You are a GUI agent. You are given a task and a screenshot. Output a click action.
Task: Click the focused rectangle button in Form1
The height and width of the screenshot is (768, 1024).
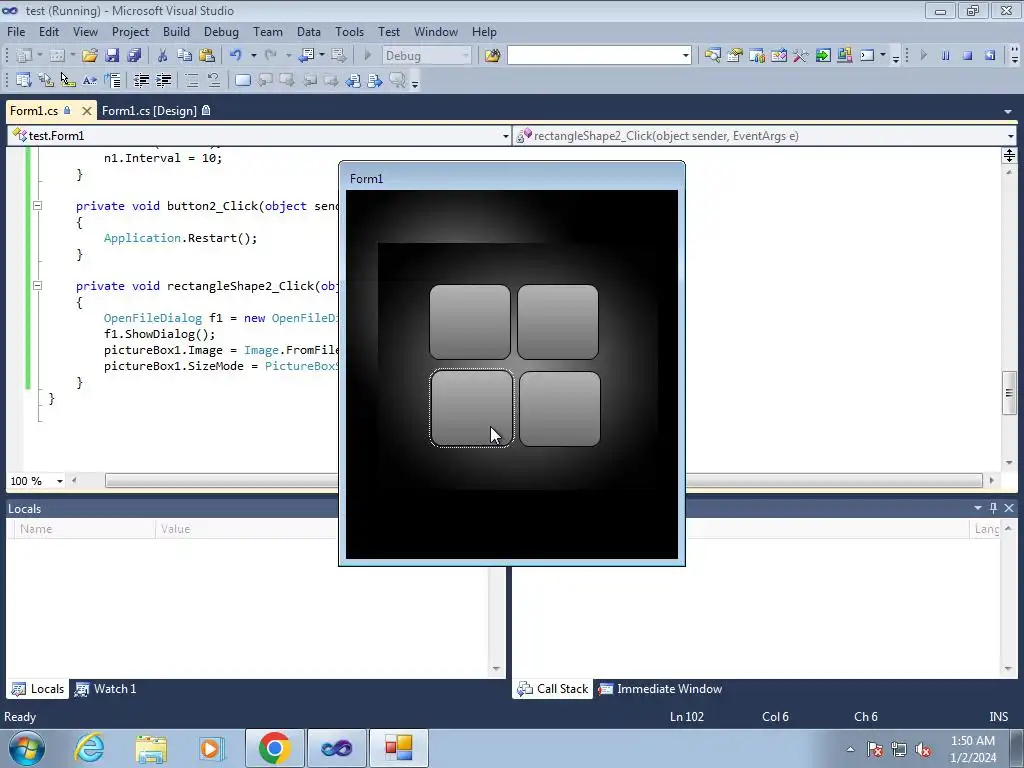click(472, 408)
